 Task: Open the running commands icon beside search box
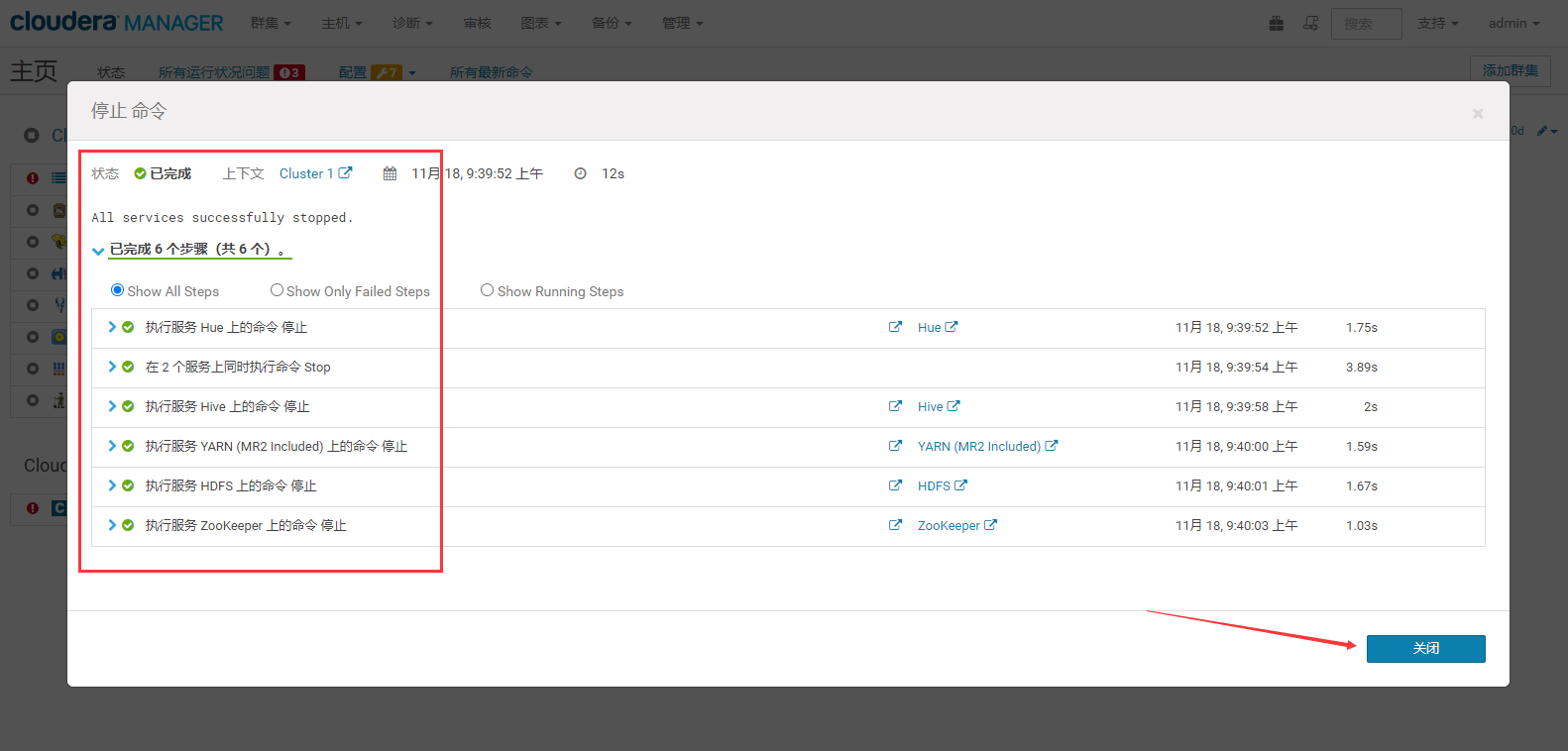pyautogui.click(x=1310, y=23)
